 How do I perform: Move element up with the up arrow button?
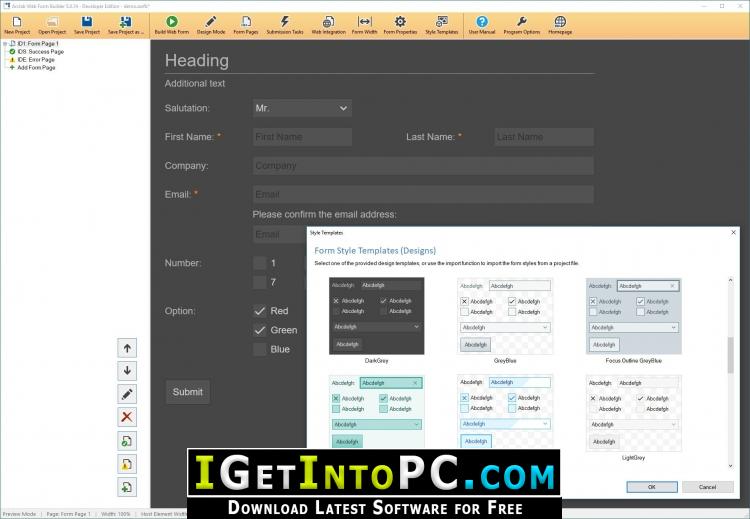[127, 348]
